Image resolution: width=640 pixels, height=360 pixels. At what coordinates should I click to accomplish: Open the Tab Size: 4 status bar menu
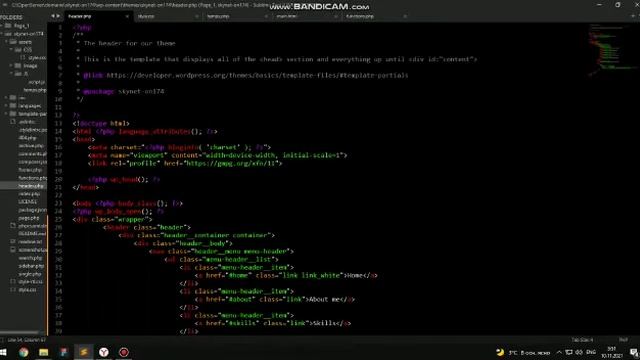coord(582,340)
